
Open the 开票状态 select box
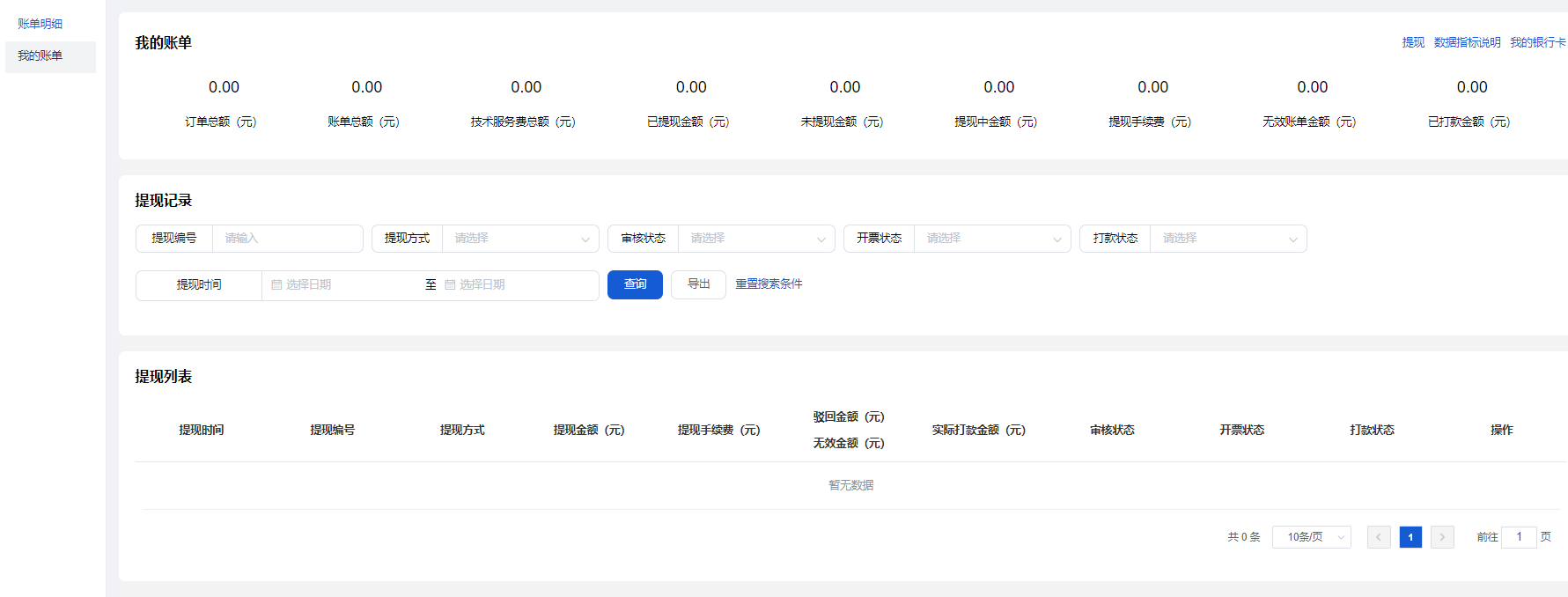tap(991, 239)
